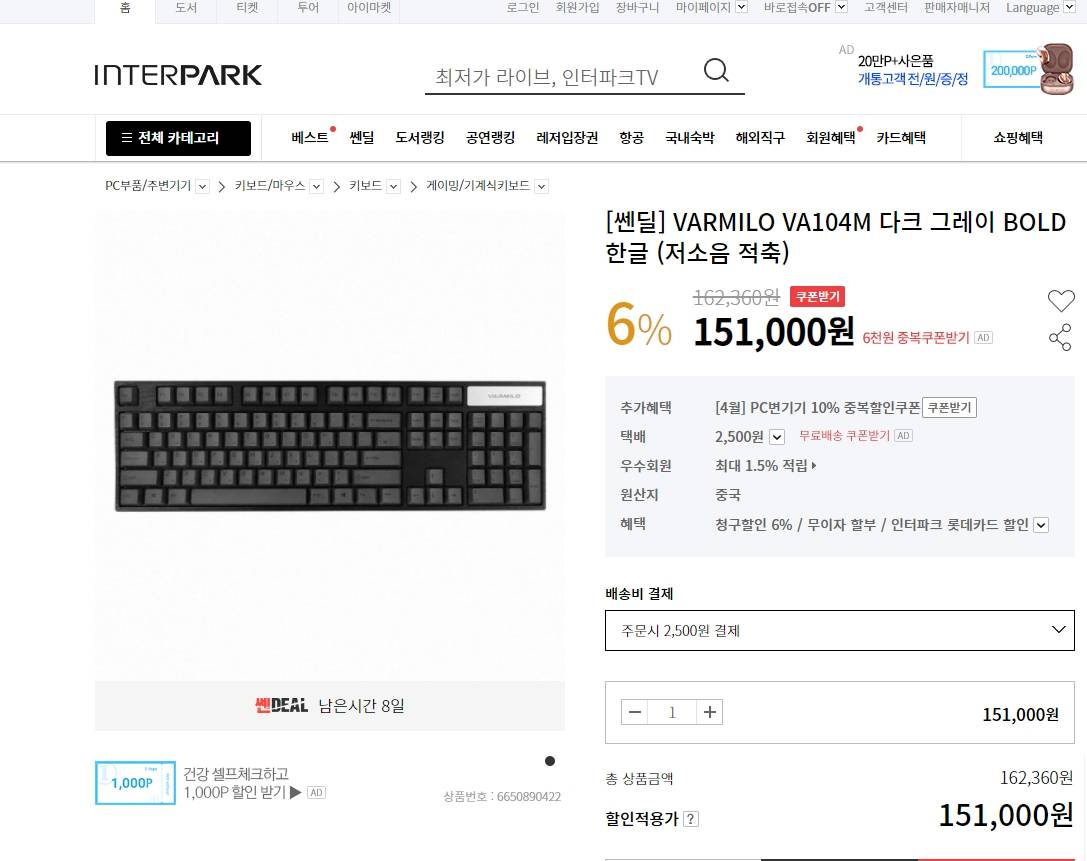Screen dimensions: 1087x861
Task: Open the 전체 카테고리 hamburger menu
Action: click(178, 138)
